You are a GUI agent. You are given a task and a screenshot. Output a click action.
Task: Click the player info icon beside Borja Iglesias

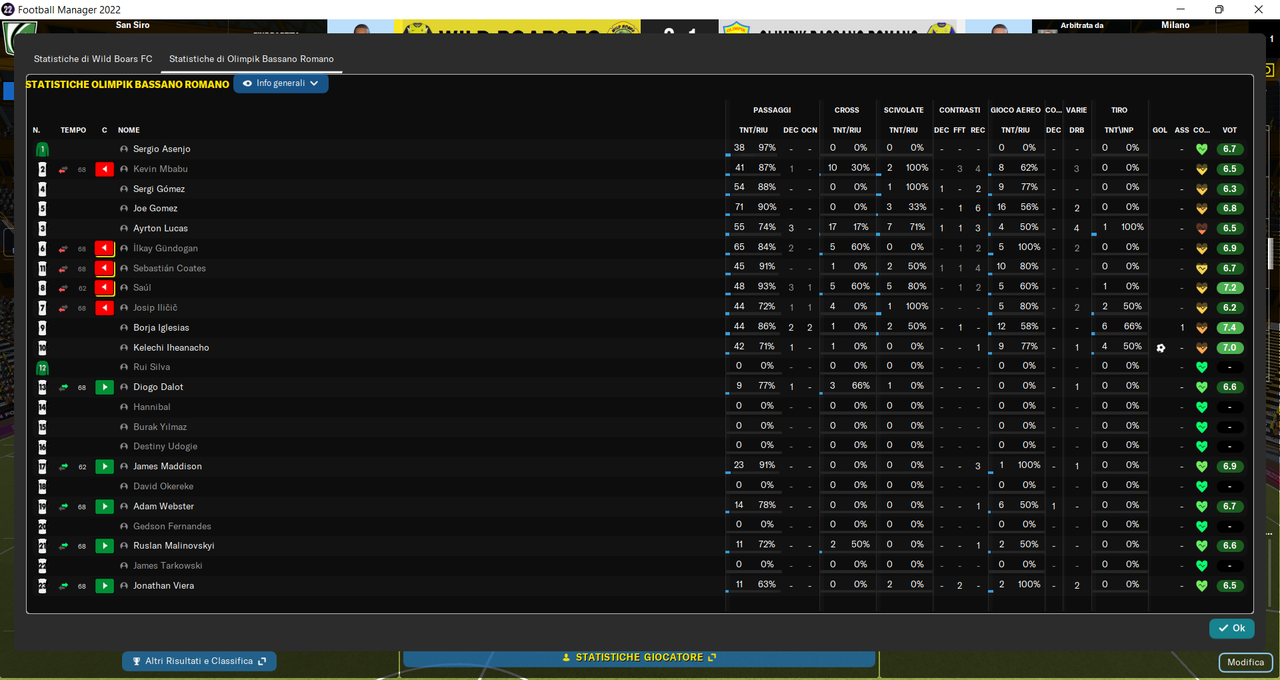pos(124,328)
